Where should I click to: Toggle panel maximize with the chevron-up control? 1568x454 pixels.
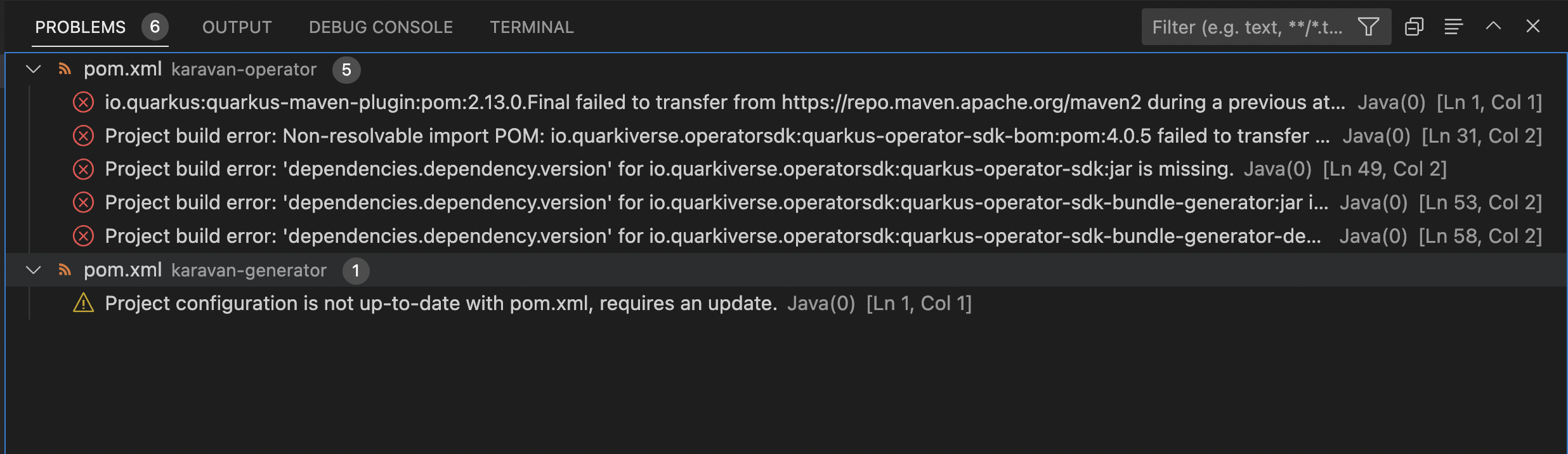click(1493, 27)
